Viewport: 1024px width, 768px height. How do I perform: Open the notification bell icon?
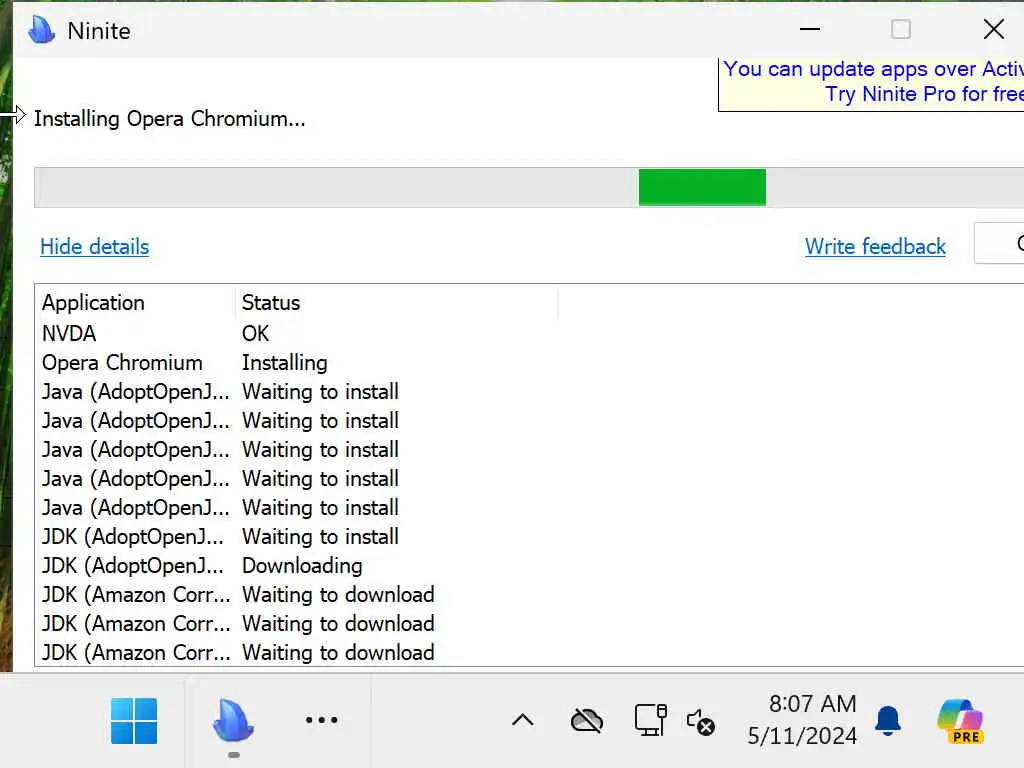coord(888,721)
